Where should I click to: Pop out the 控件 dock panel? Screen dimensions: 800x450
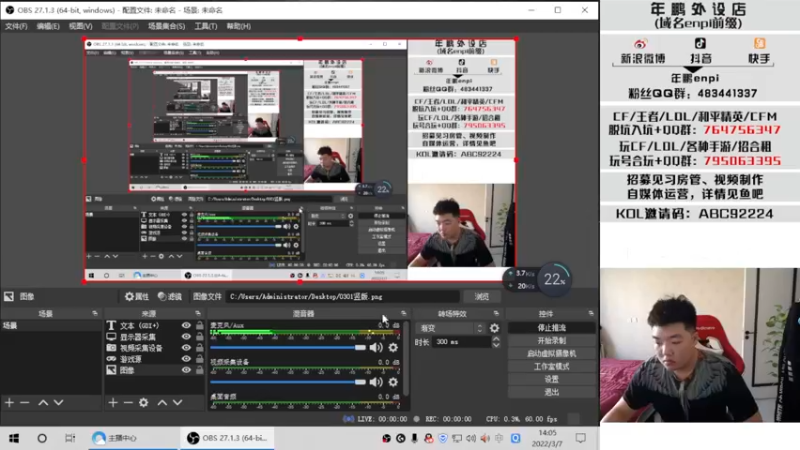(x=591, y=313)
